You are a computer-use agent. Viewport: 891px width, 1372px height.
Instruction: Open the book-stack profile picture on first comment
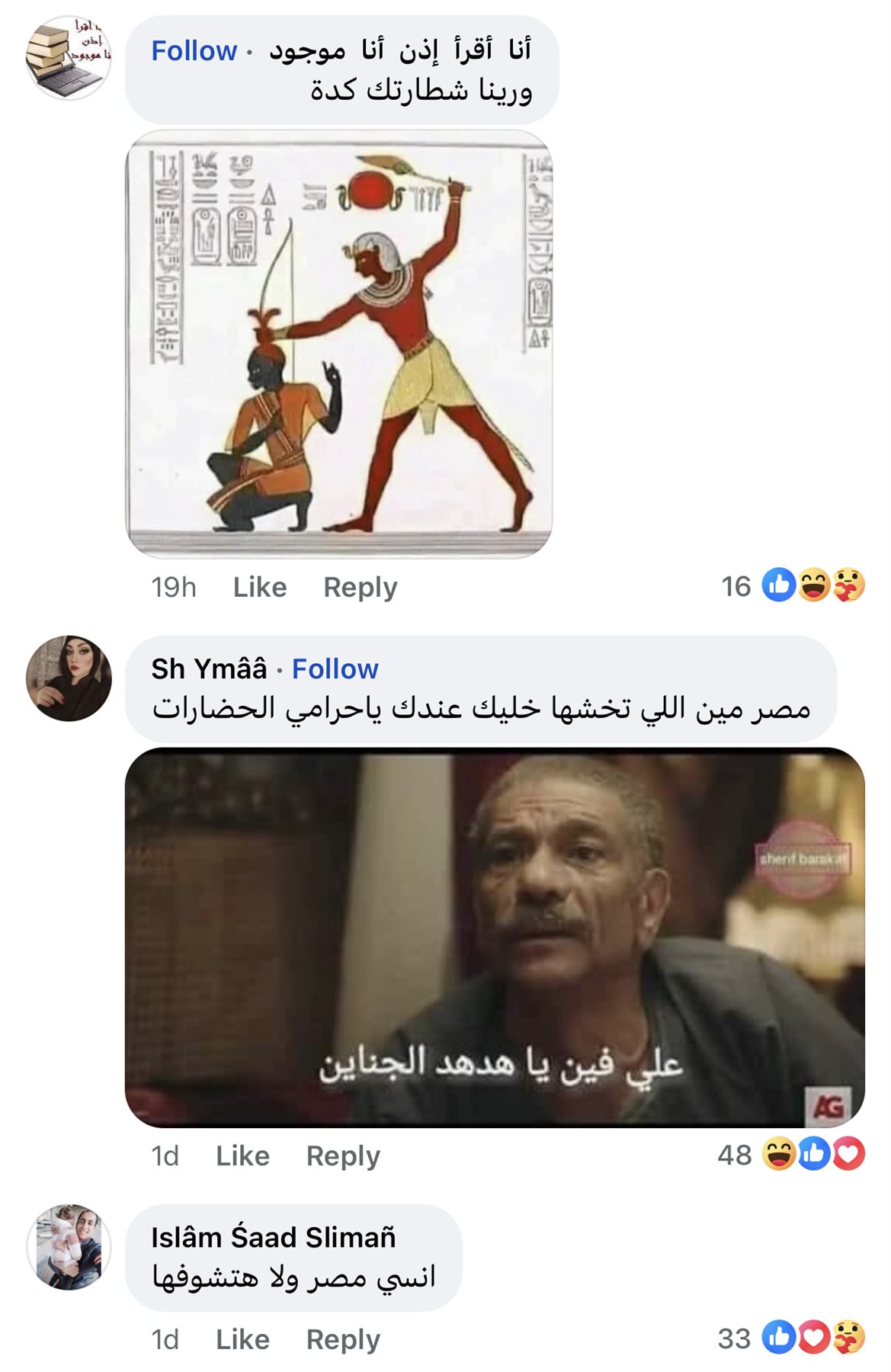(x=69, y=58)
